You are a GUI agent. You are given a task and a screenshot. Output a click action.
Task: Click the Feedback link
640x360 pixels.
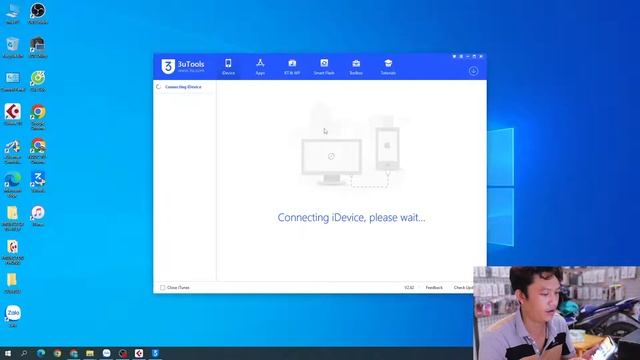click(434, 288)
